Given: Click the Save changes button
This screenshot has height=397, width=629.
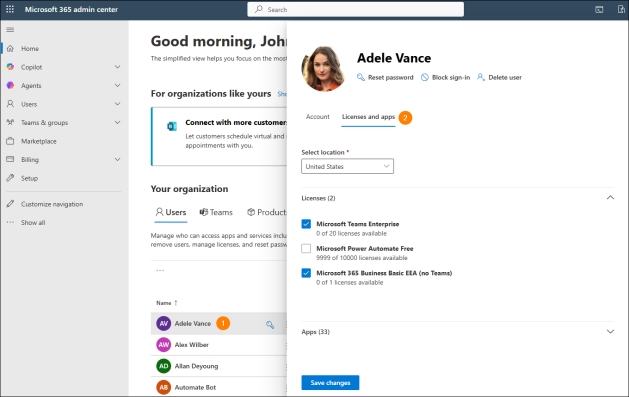Looking at the screenshot, I should pos(330,383).
